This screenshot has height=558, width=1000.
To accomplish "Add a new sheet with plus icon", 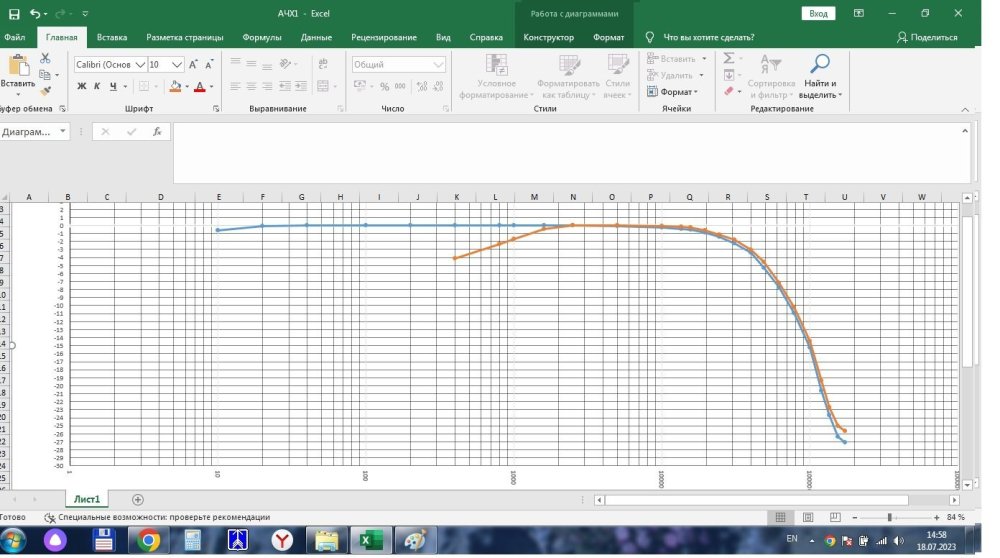I will (137, 499).
